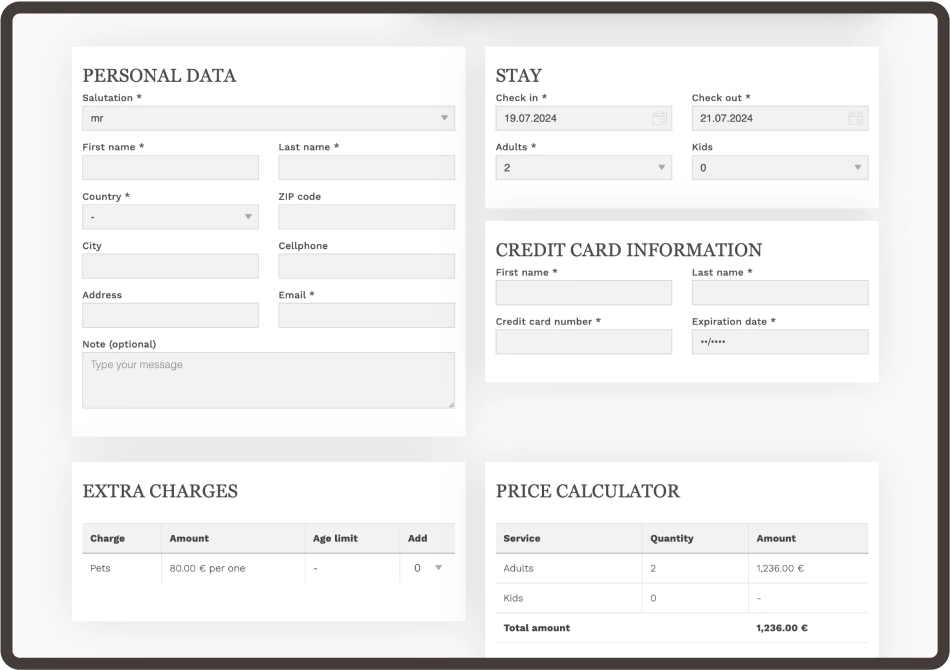Click the note textarea resize handle
The image size is (950, 670).
pos(451,405)
